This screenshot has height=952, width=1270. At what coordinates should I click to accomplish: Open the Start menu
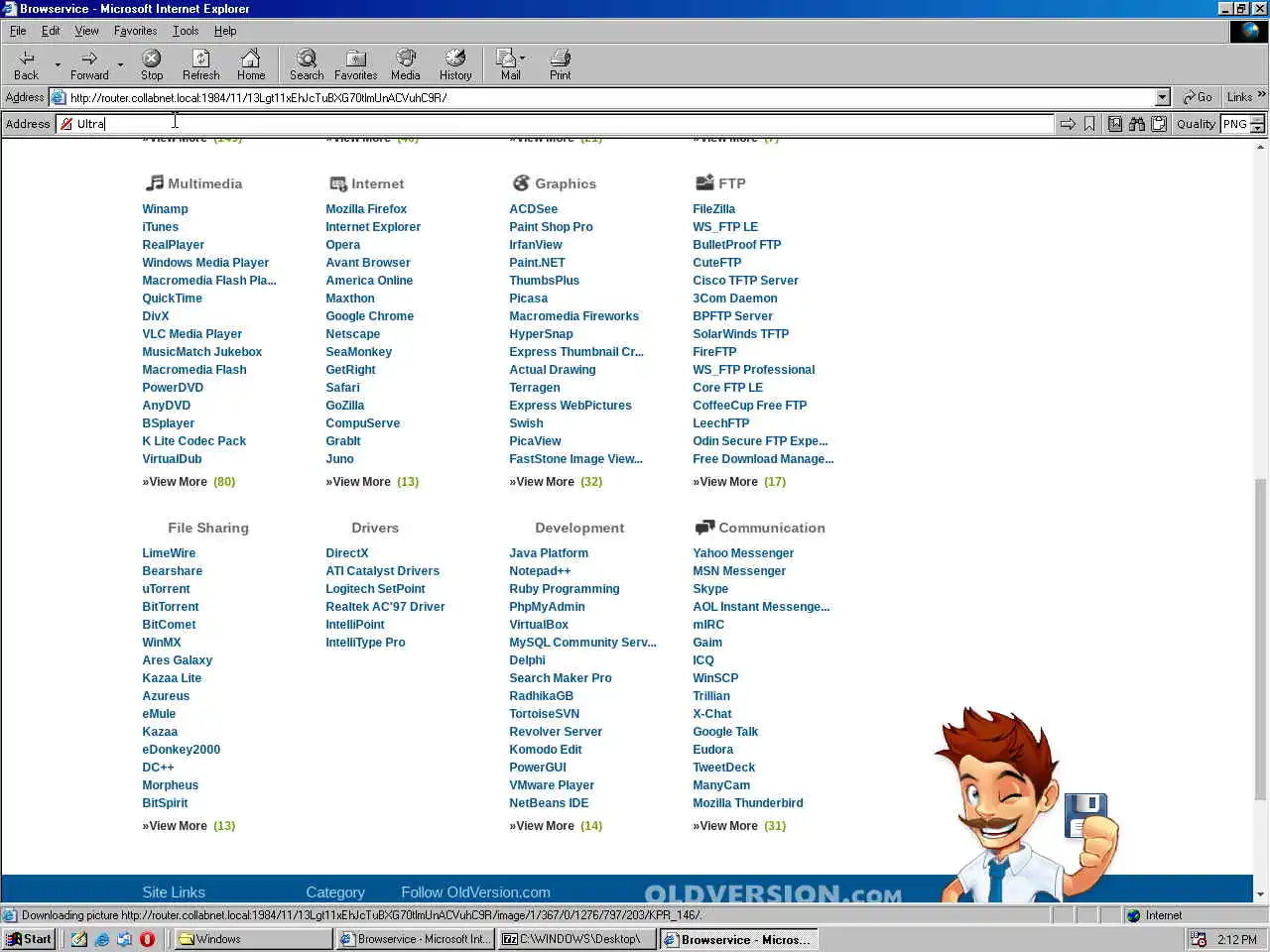coord(29,939)
